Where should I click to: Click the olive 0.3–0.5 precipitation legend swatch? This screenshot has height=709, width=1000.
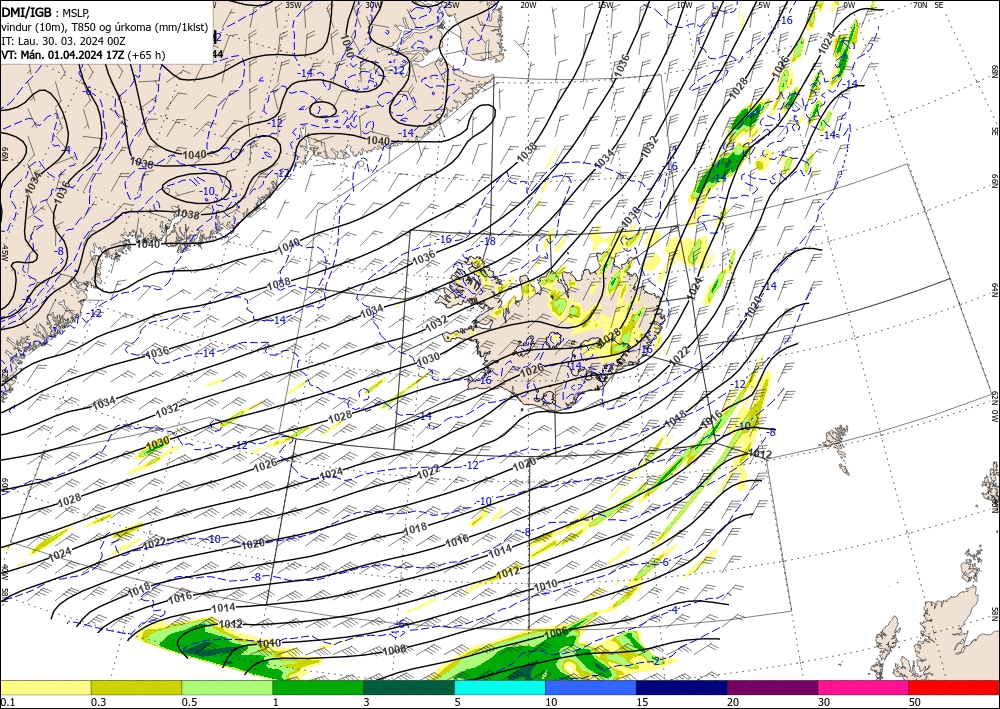click(x=136, y=687)
